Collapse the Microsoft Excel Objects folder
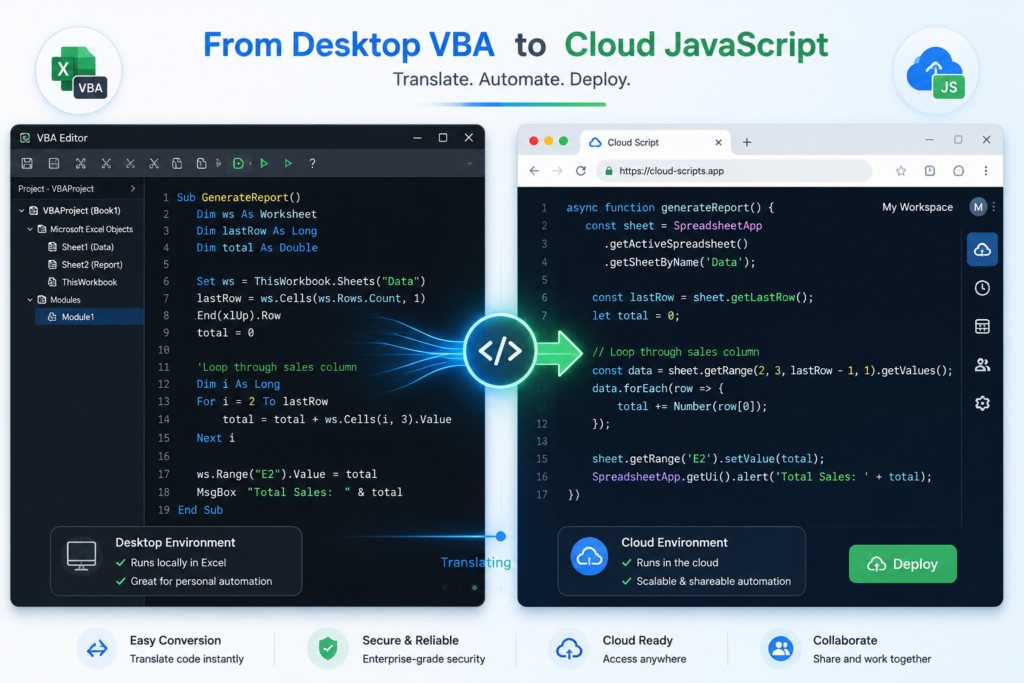Screen dimensions: 1024x683 pyautogui.click(x=30, y=229)
